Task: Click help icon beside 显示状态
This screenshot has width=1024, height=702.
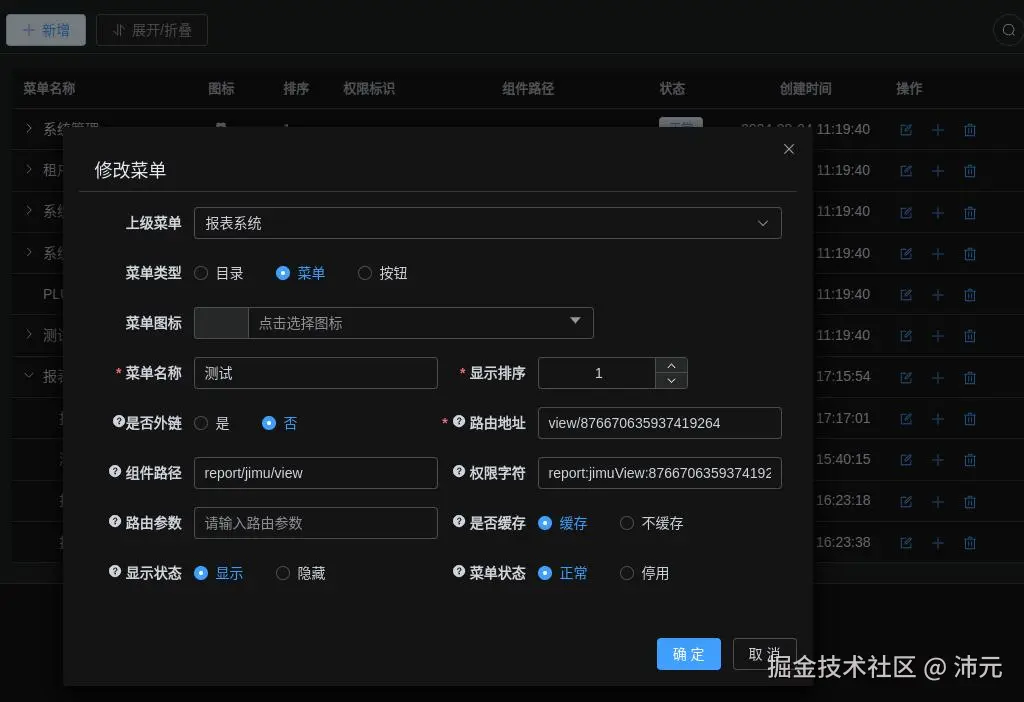Action: [115, 571]
